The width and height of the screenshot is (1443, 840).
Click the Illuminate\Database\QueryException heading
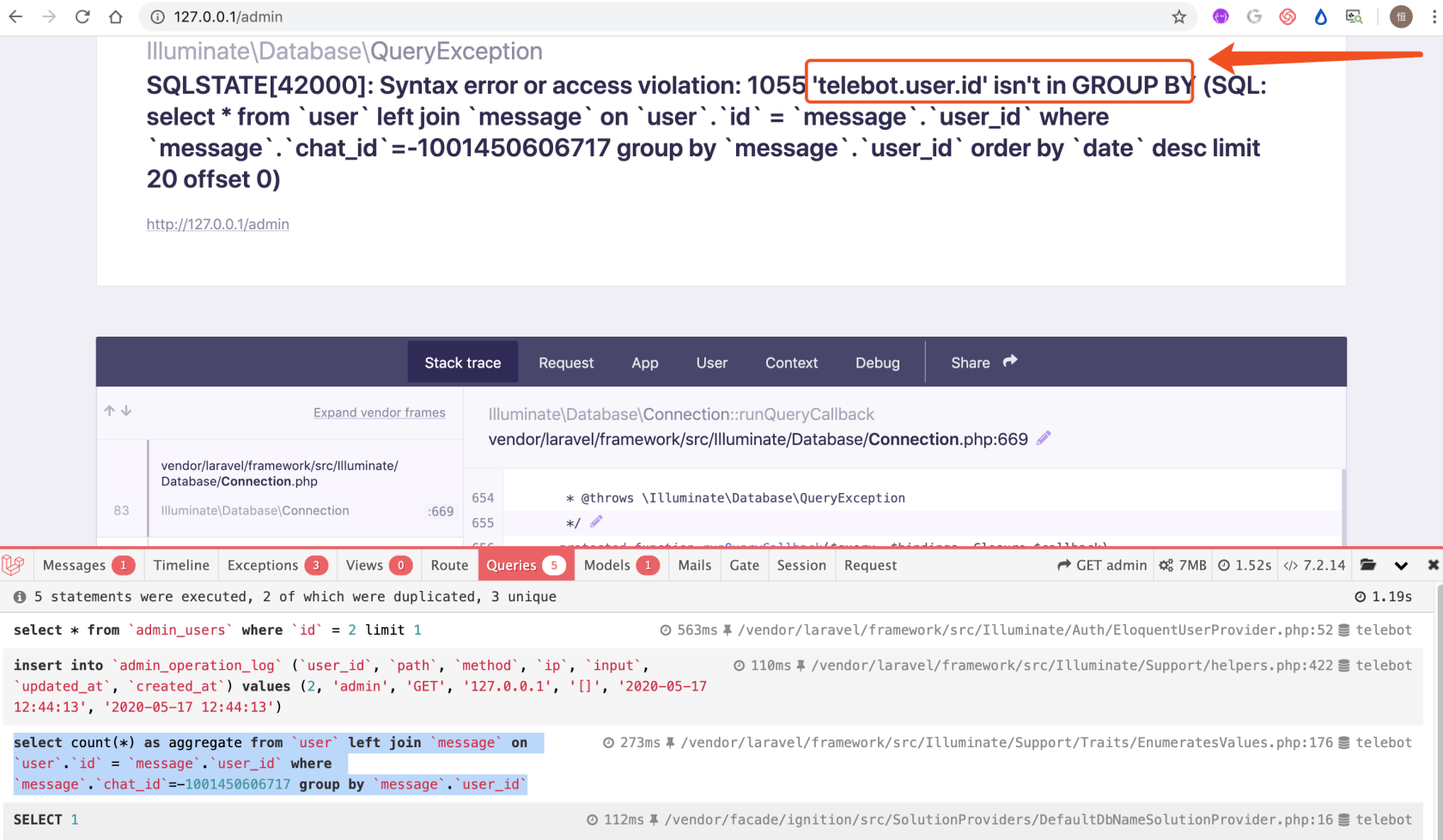point(344,52)
